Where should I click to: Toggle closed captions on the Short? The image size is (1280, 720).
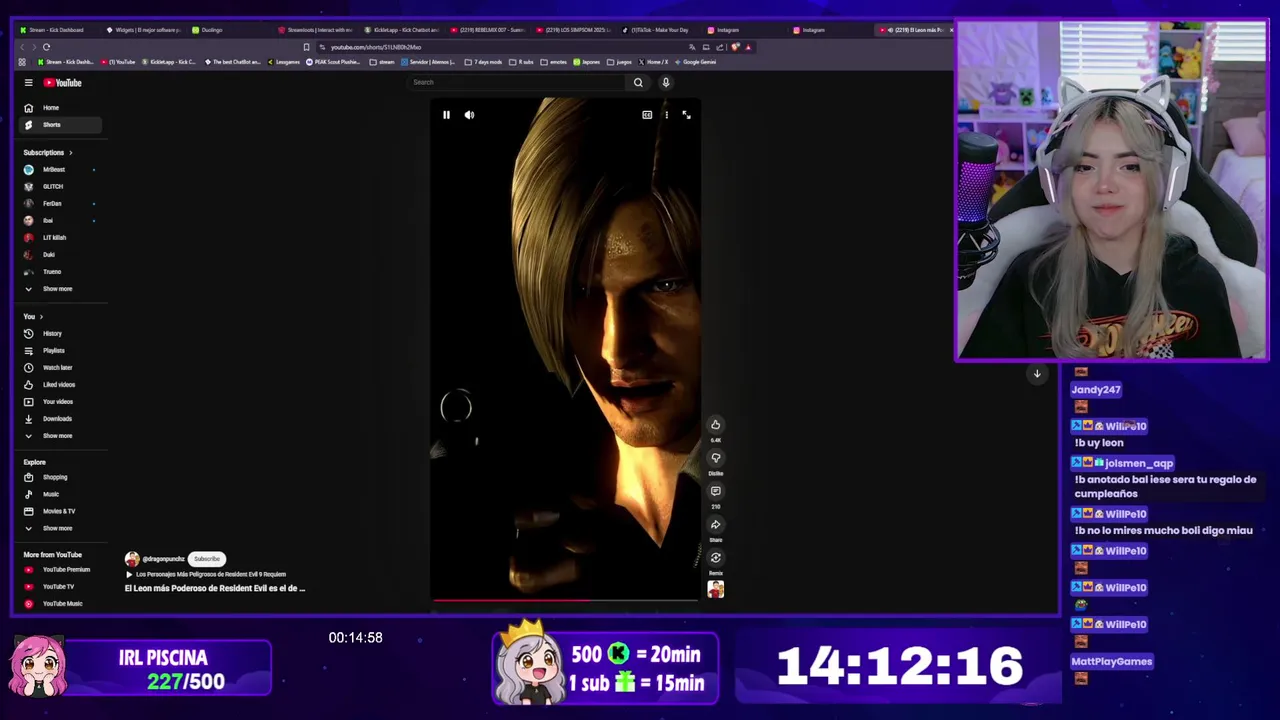[x=647, y=115]
